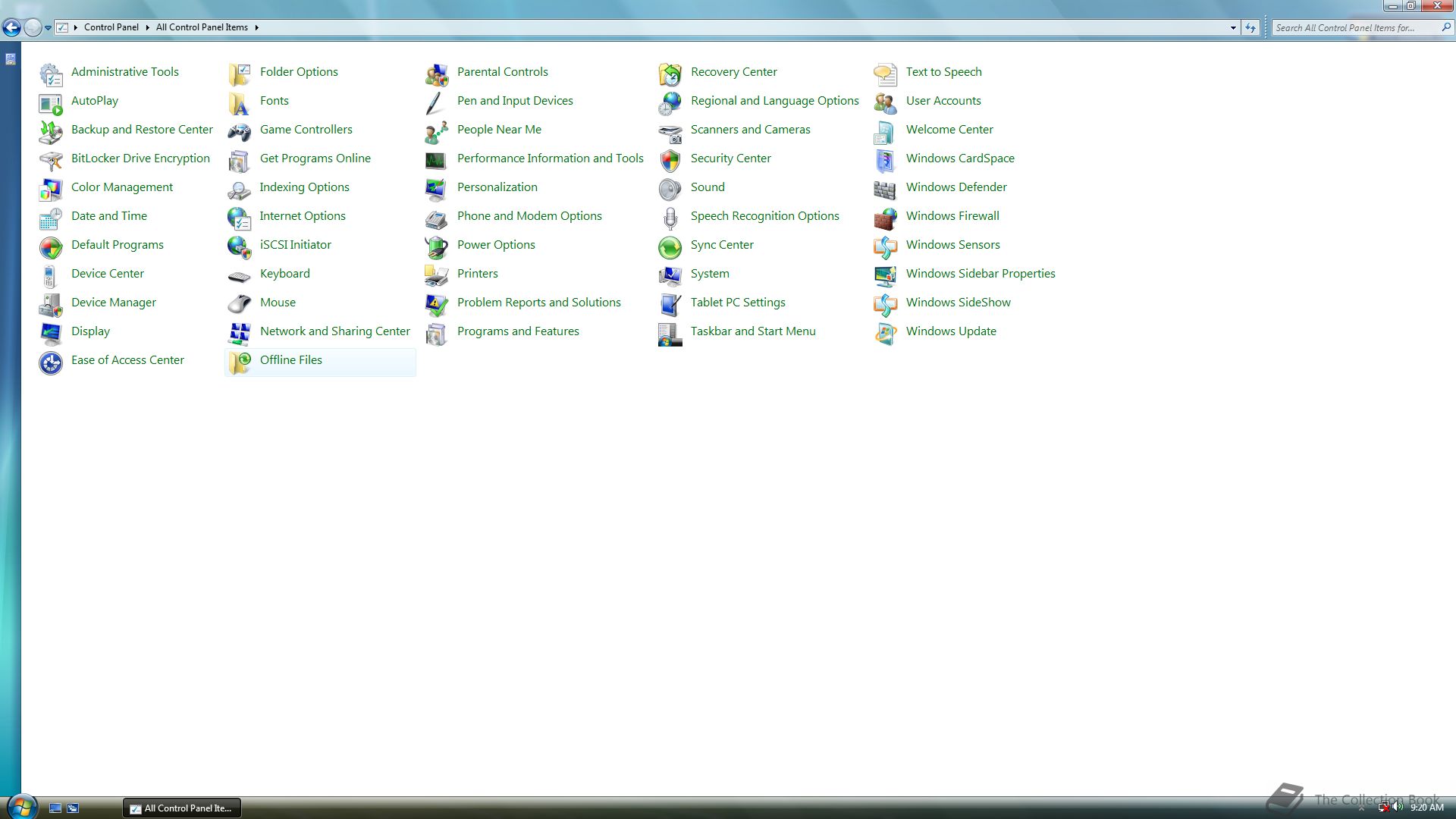Click the Windows Firewall brick icon
The width and height of the screenshot is (1456, 819).
coord(886,218)
